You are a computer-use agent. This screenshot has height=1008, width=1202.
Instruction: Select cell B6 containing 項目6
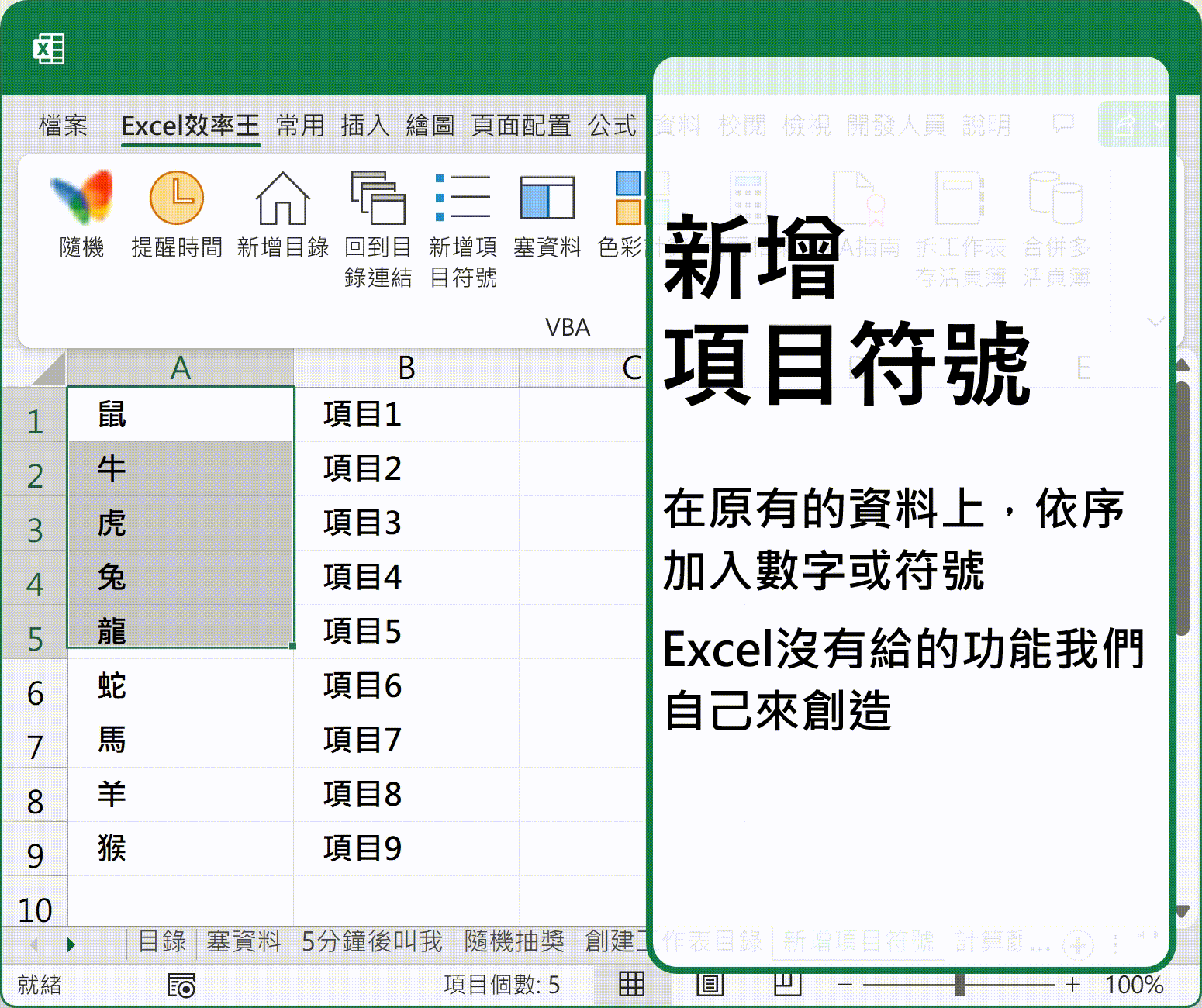tap(406, 686)
